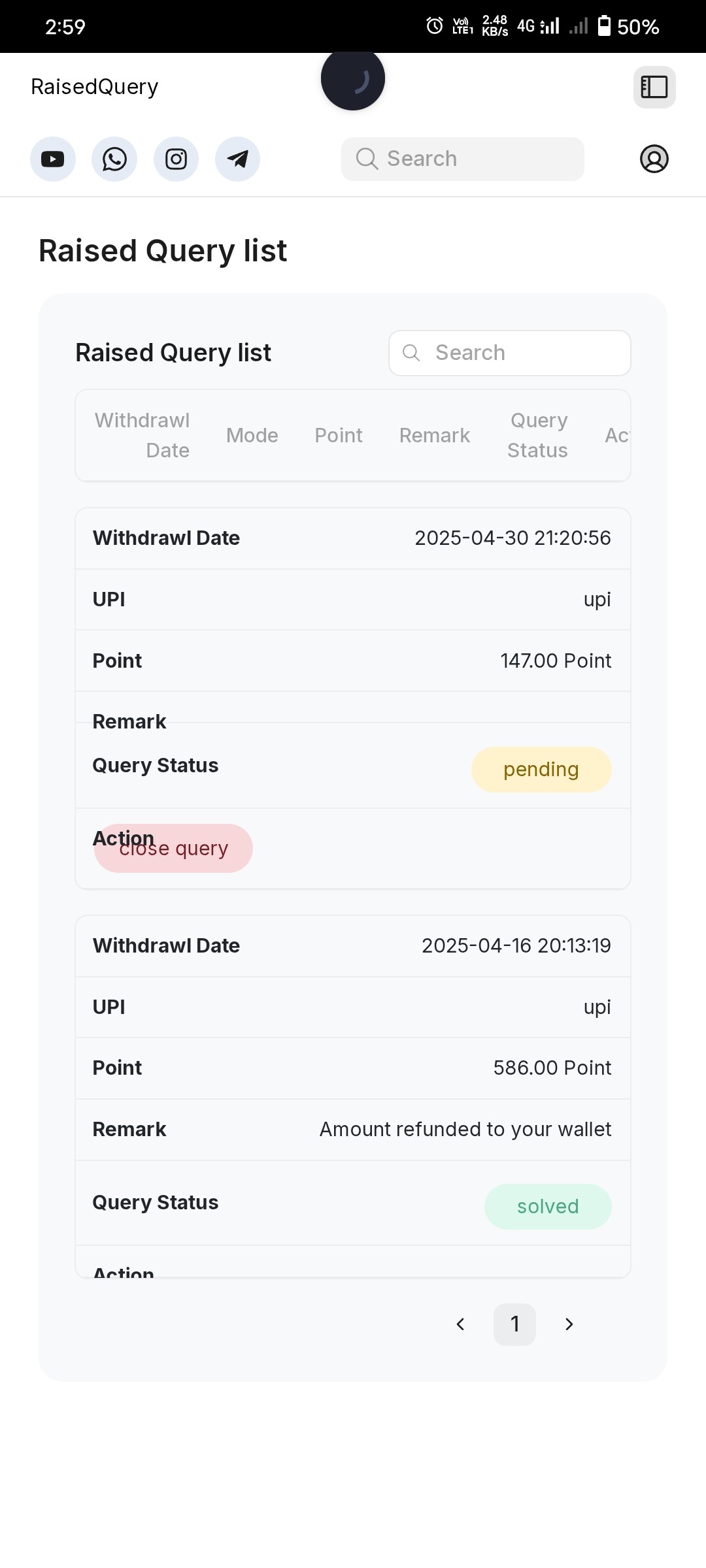Viewport: 706px width, 1568px height.
Task: Click the solved status badge
Action: pyautogui.click(x=548, y=1206)
